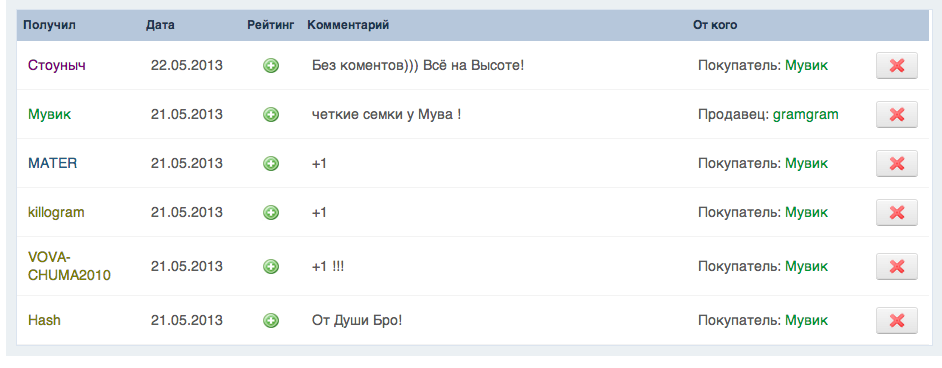Open the Hash user profile link

44,321
